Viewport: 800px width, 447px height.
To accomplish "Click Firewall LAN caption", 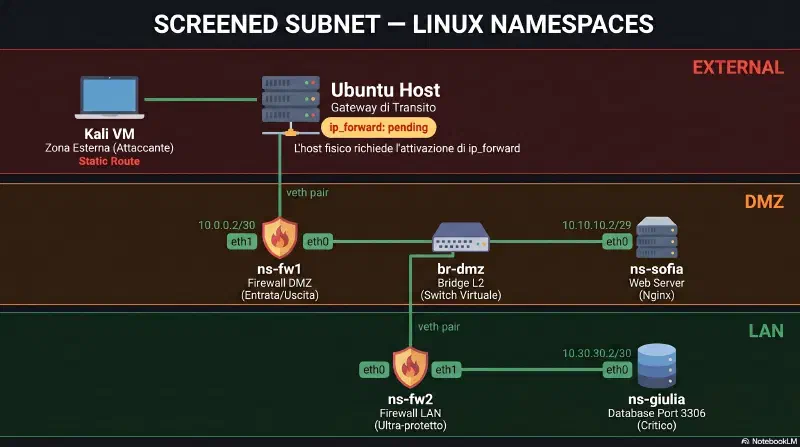I will coord(410,413).
